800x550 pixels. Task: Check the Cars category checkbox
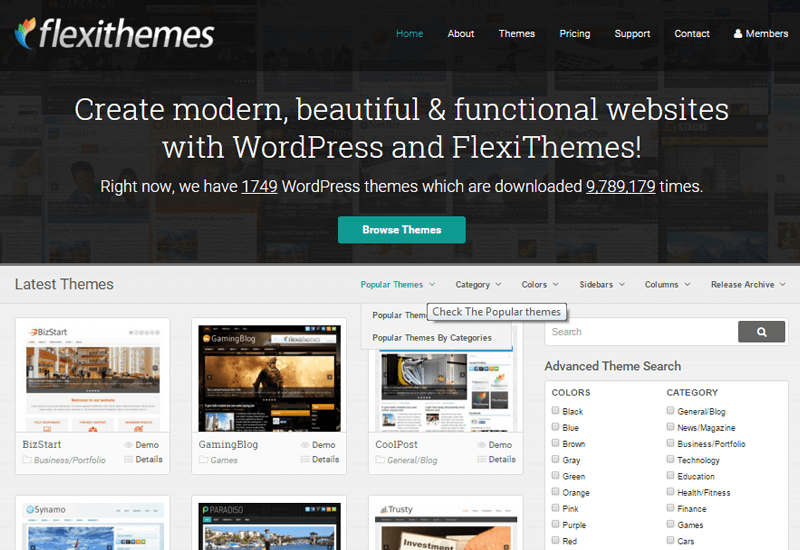(x=670, y=540)
